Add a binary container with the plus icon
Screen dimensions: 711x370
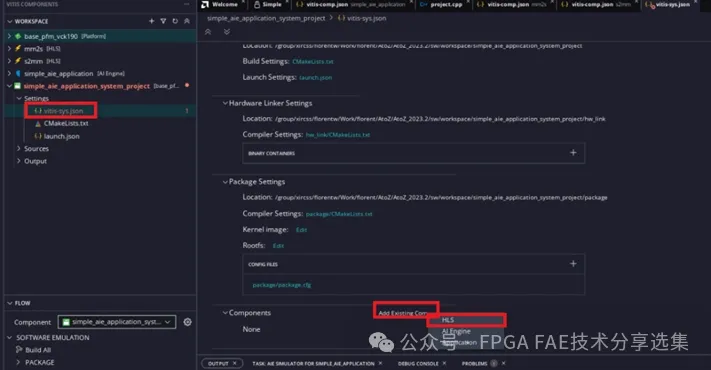tap(573, 153)
